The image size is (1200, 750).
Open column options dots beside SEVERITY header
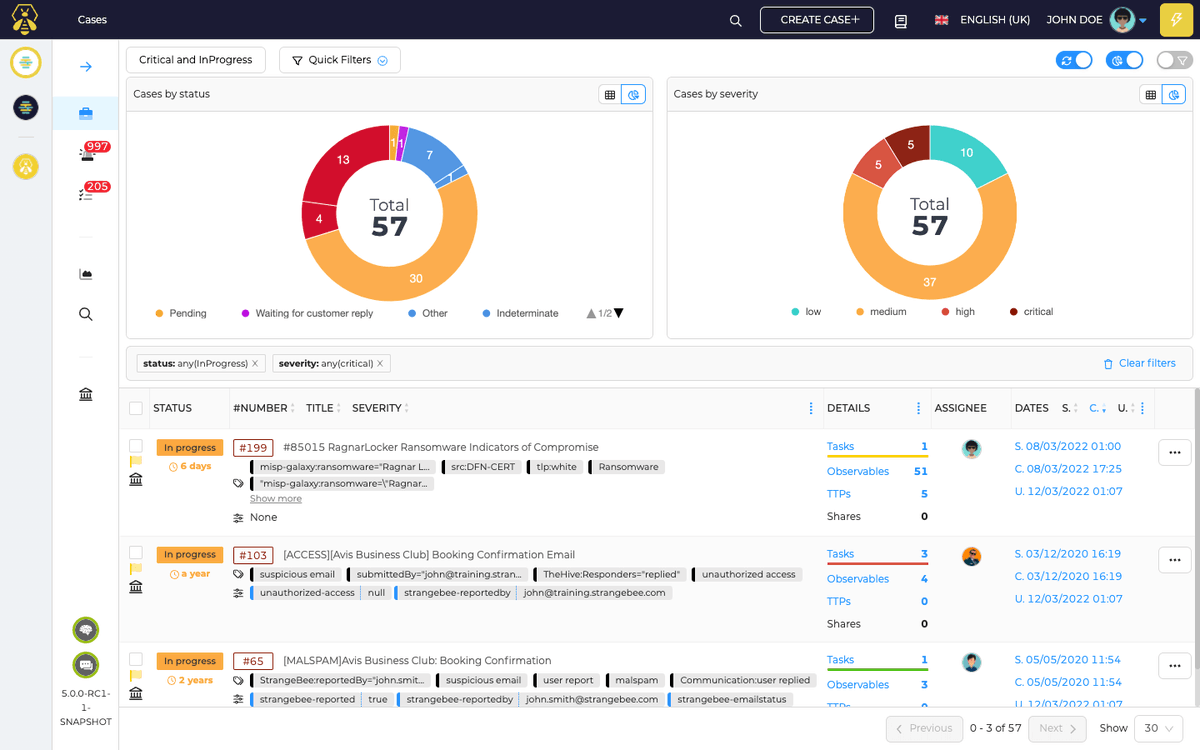811,408
